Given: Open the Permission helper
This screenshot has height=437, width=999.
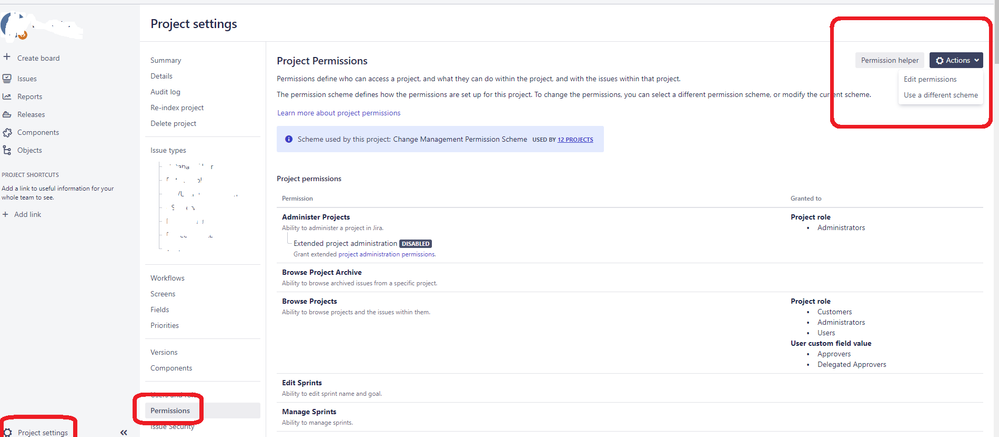Looking at the screenshot, I should coord(889,61).
